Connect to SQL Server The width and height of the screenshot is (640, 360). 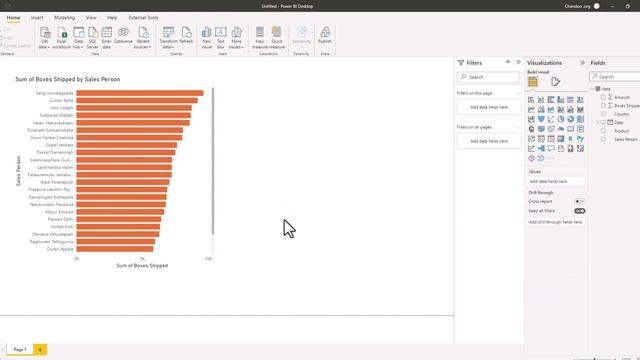pos(93,38)
